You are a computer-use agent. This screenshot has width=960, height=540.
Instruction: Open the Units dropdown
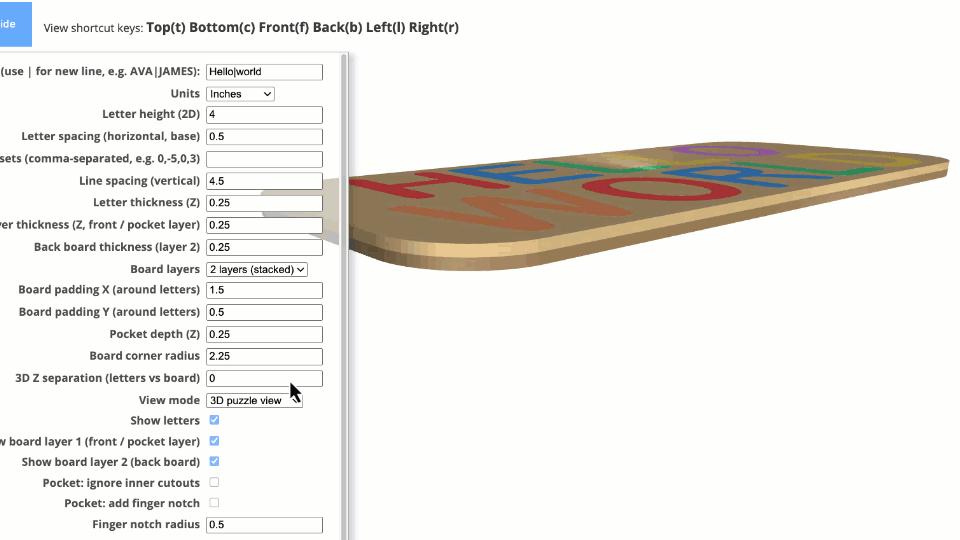(240, 94)
